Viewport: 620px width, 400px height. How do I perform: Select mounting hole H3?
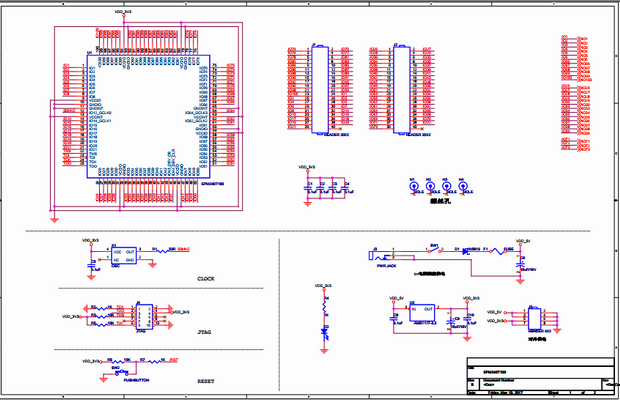point(446,186)
